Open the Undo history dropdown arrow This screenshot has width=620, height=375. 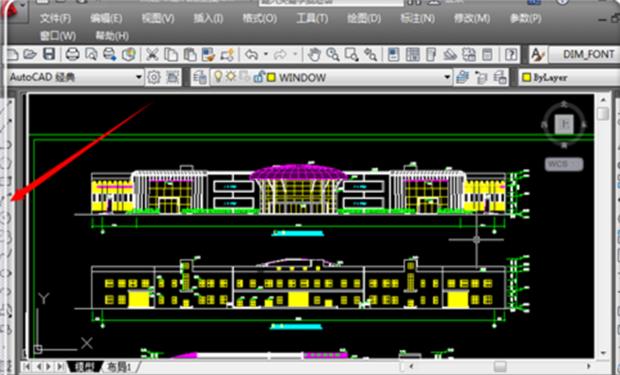click(x=266, y=54)
